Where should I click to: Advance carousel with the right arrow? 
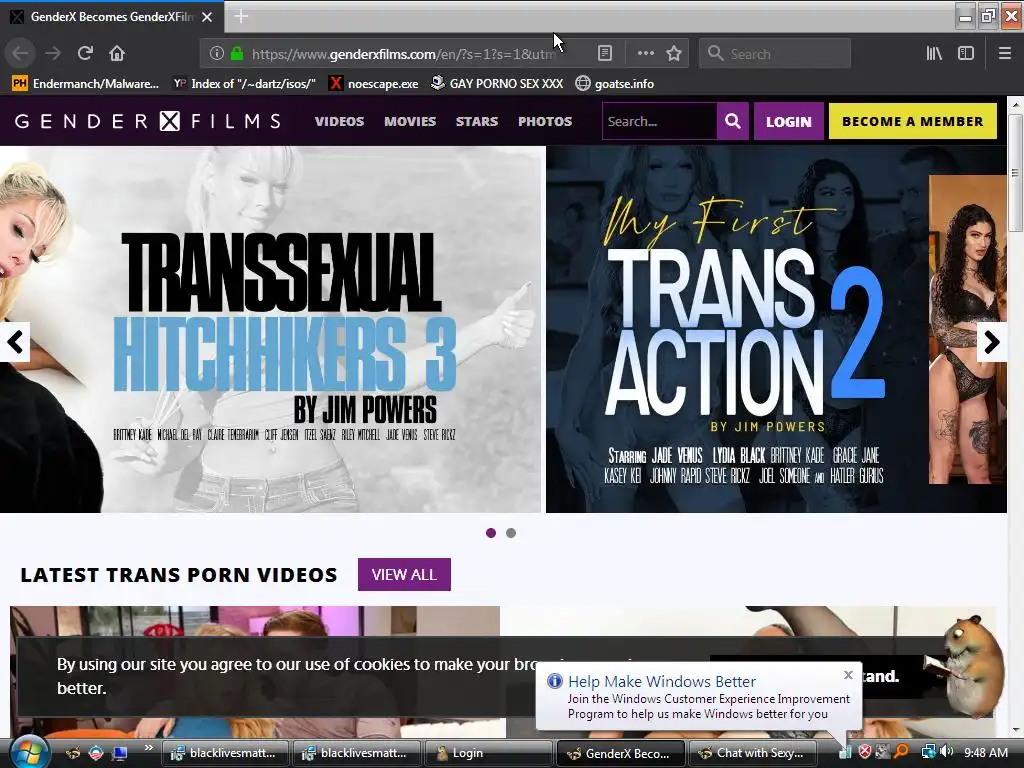(x=991, y=342)
